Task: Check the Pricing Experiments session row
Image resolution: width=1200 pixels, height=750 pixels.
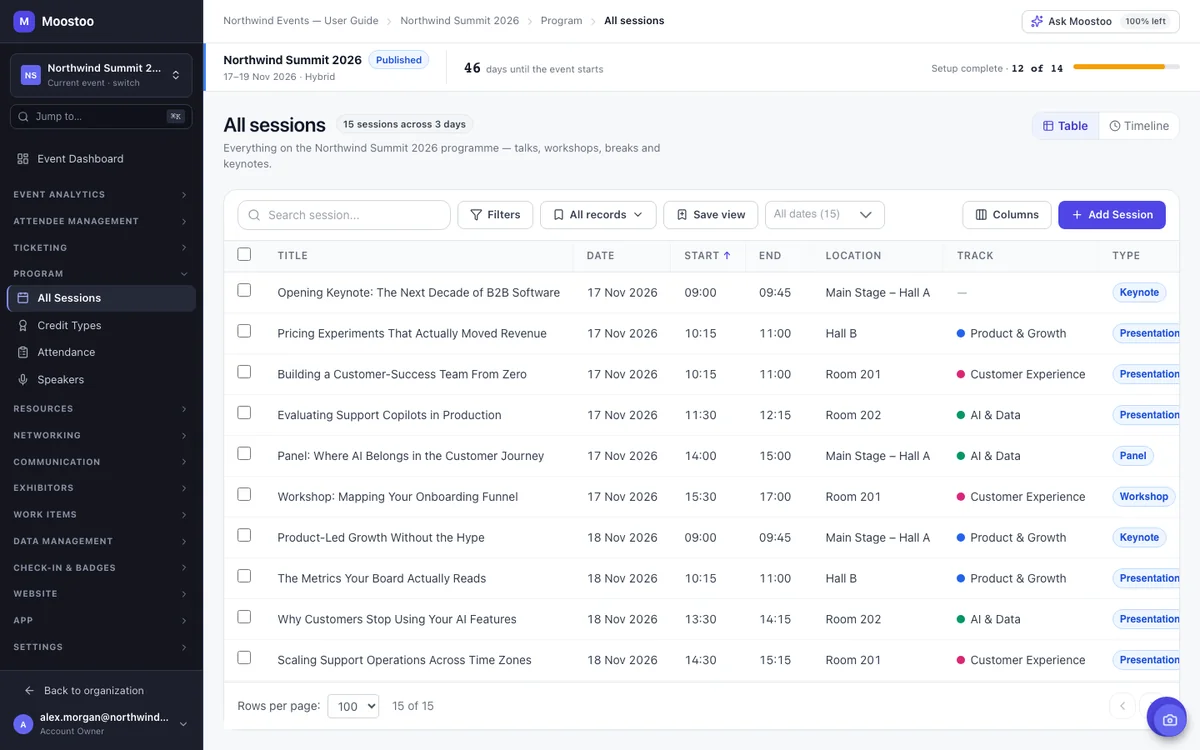Action: point(244,331)
